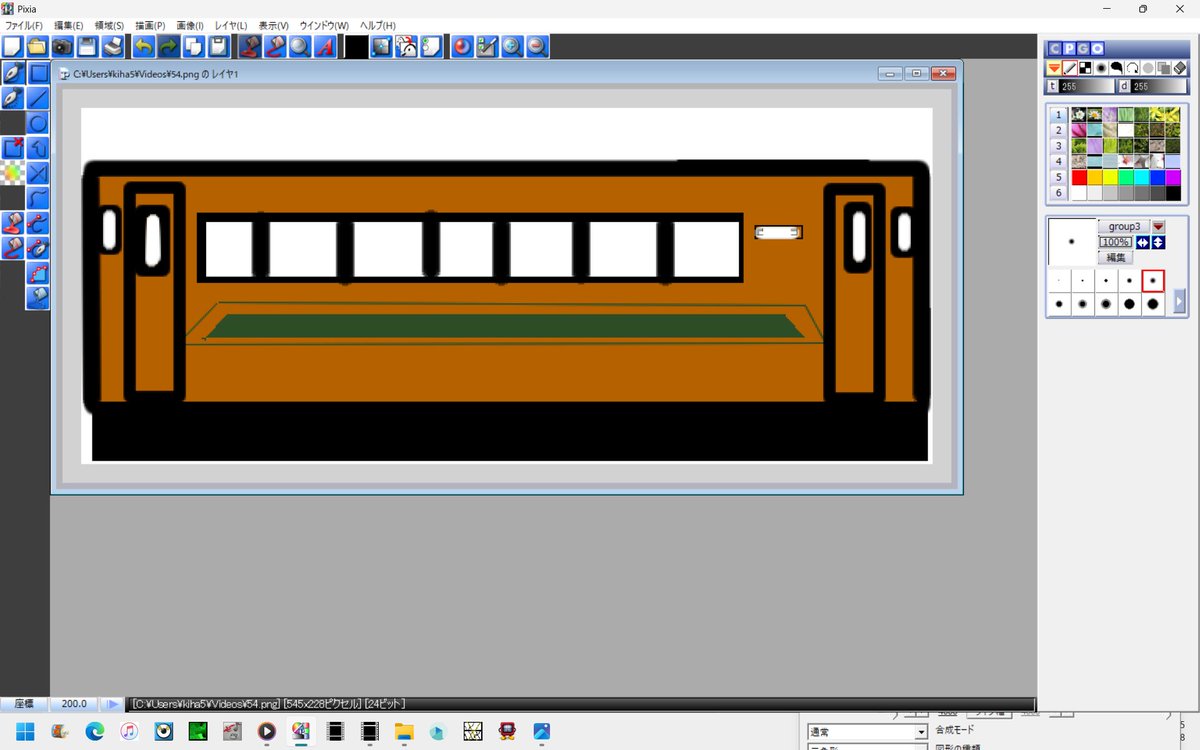Select palette row 5 button

click(x=1059, y=177)
